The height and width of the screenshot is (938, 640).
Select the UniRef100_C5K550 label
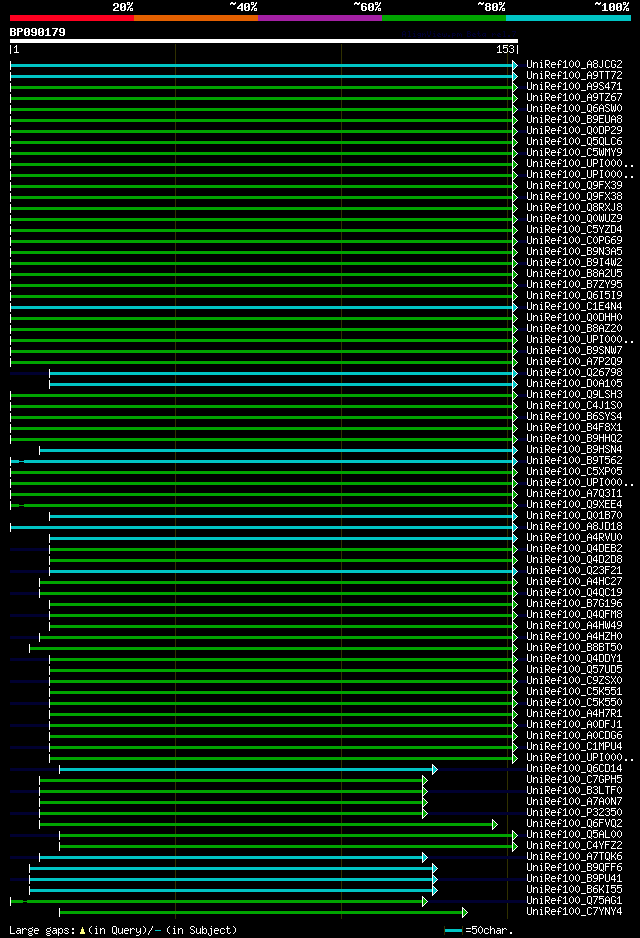[574, 703]
